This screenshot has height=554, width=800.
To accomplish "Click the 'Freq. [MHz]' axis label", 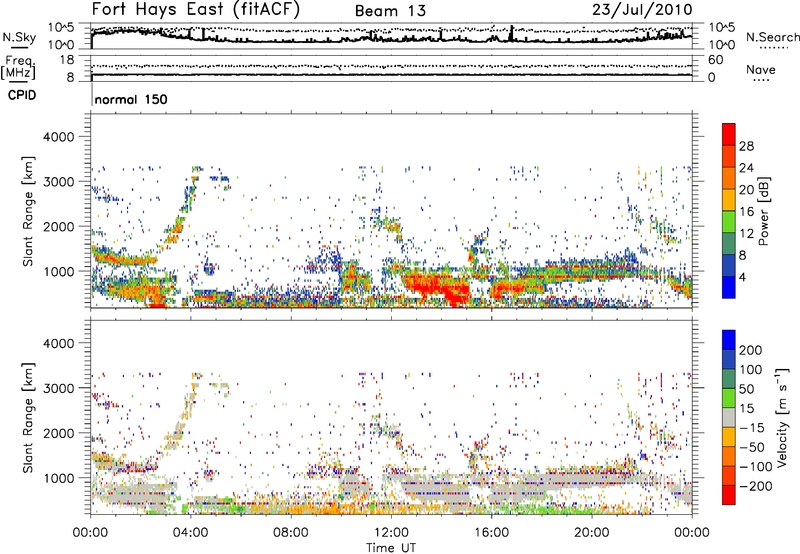I will 18,68.
